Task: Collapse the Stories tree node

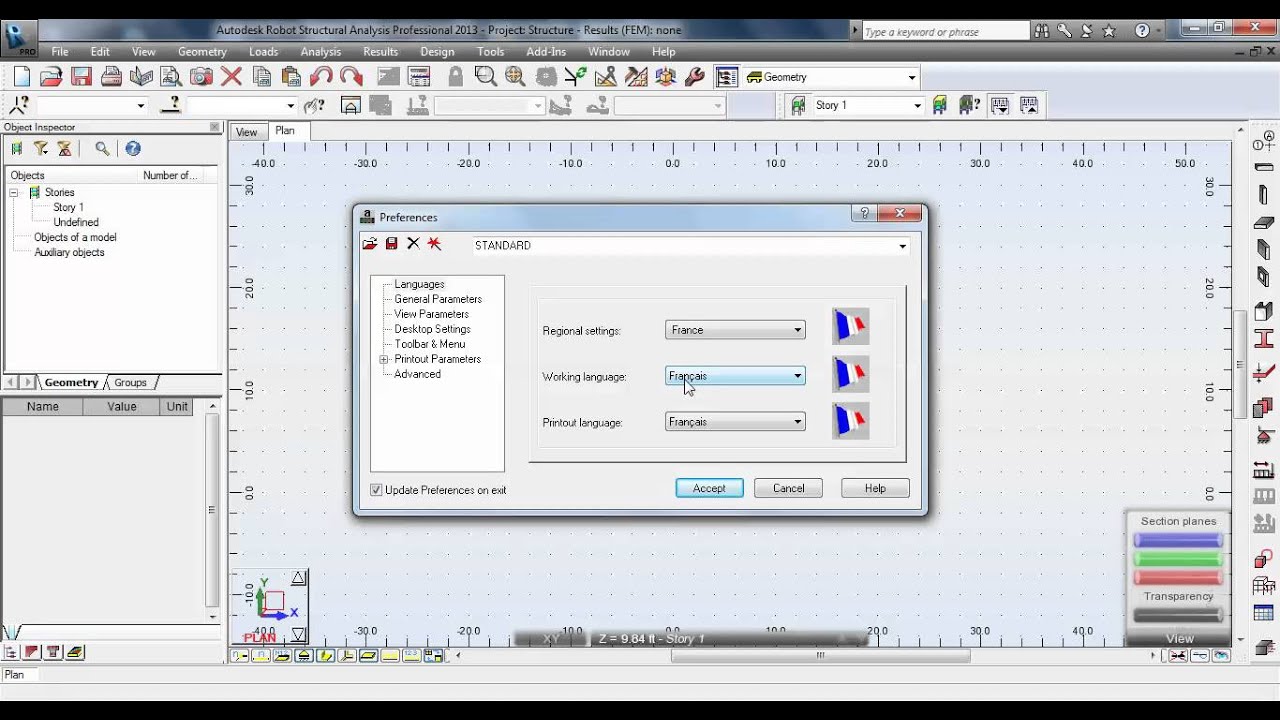Action: [x=14, y=192]
